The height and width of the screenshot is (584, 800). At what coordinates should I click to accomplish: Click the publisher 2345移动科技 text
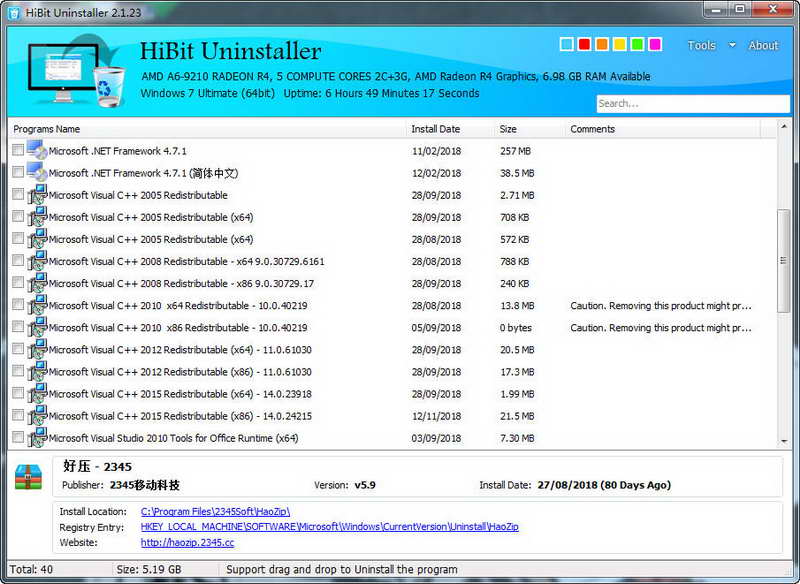click(144, 485)
